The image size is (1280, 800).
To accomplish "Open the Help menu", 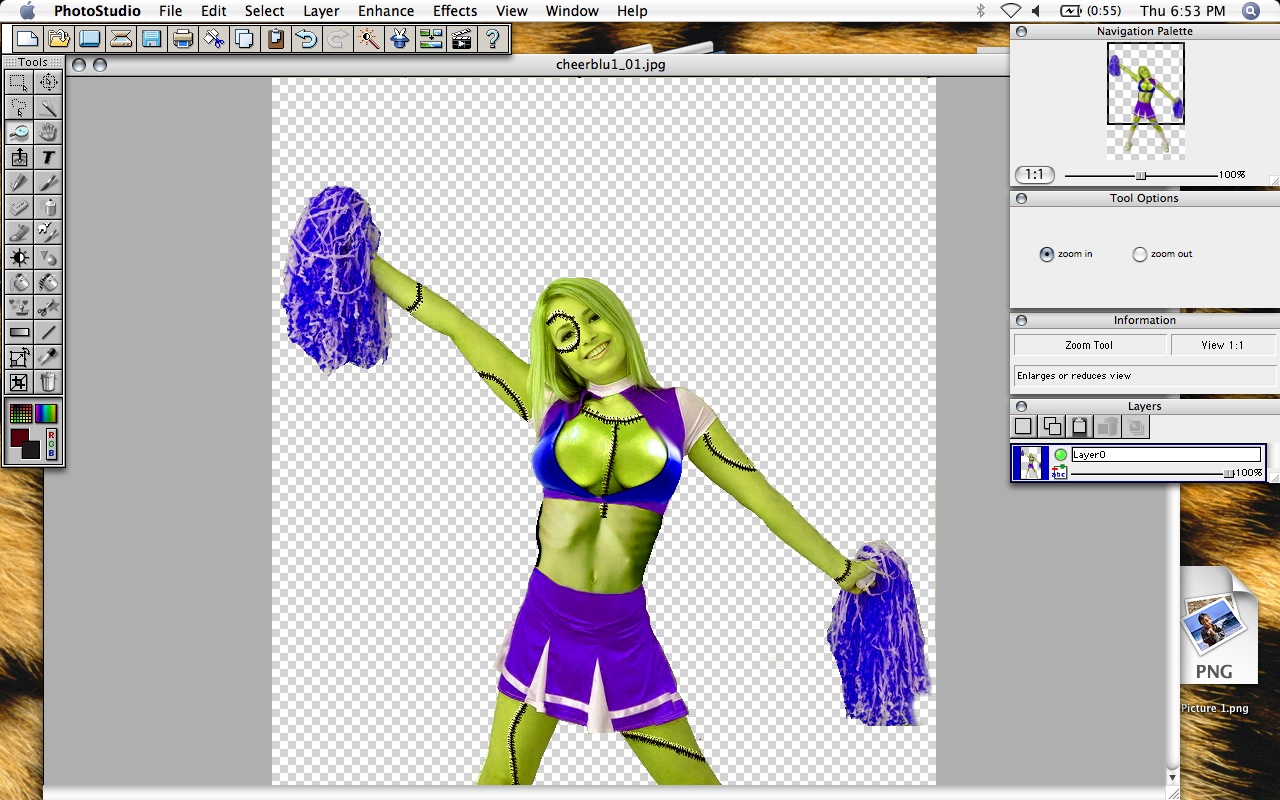I will click(x=632, y=11).
